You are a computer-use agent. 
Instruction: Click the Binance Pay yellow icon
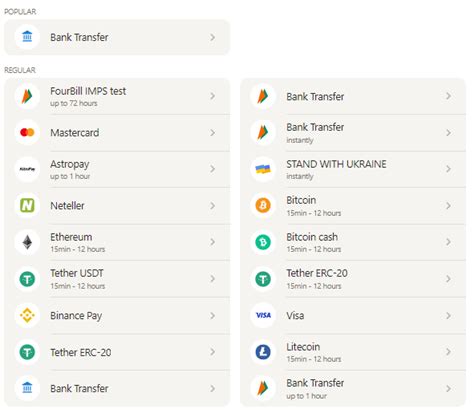coord(27,315)
